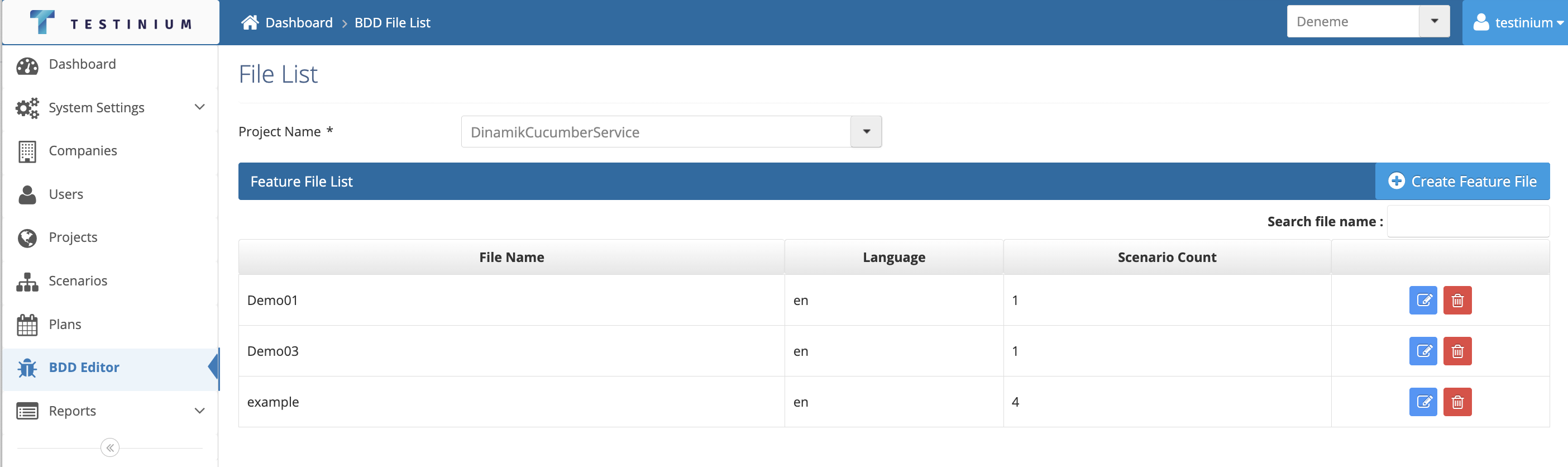Viewport: 1568px width, 467px height.
Task: Collapse the sidebar with double-chevron icon
Action: point(109,447)
